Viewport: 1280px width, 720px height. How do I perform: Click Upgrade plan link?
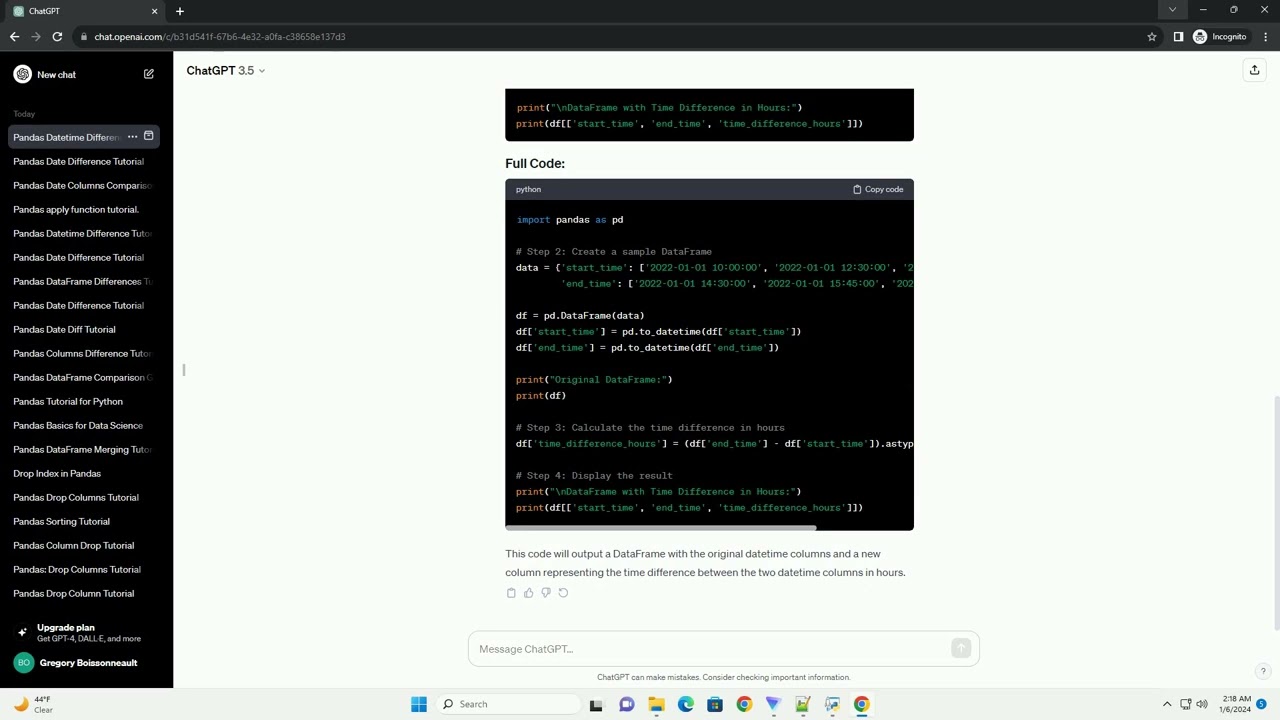pos(86,633)
